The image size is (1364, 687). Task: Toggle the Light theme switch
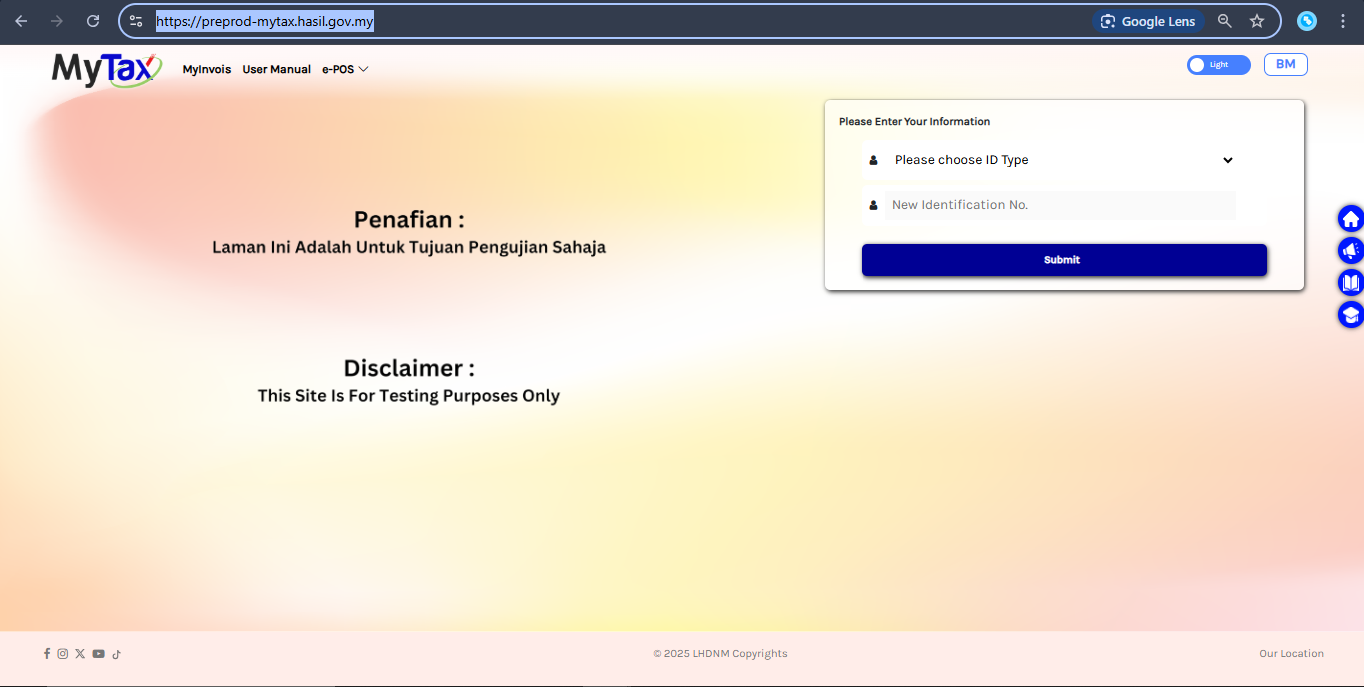[1218, 65]
